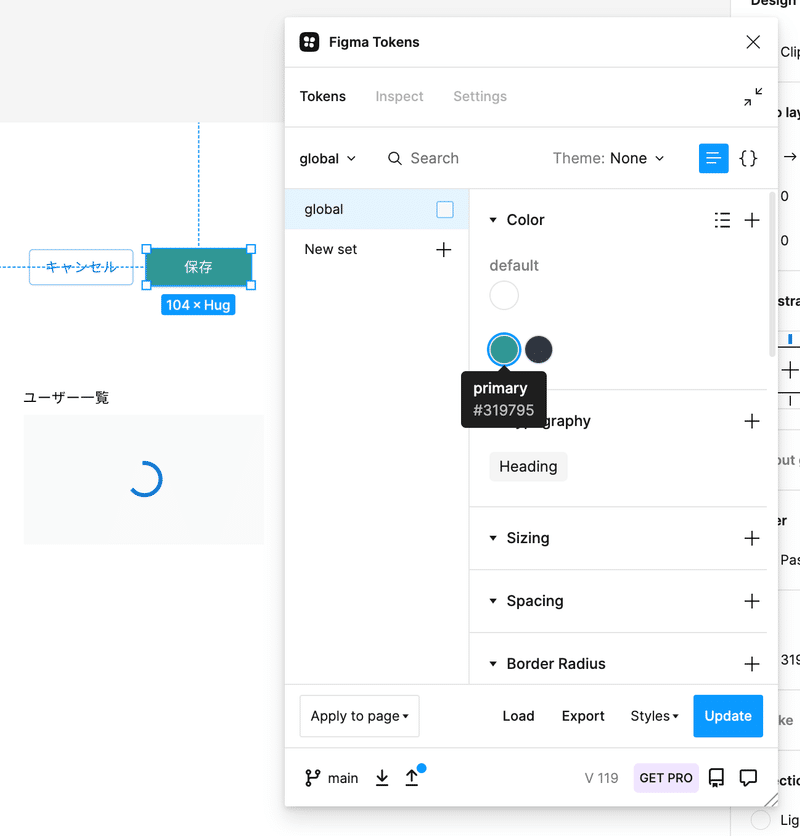This screenshot has height=836, width=800.
Task: Collapse the Color section
Action: coord(493,220)
